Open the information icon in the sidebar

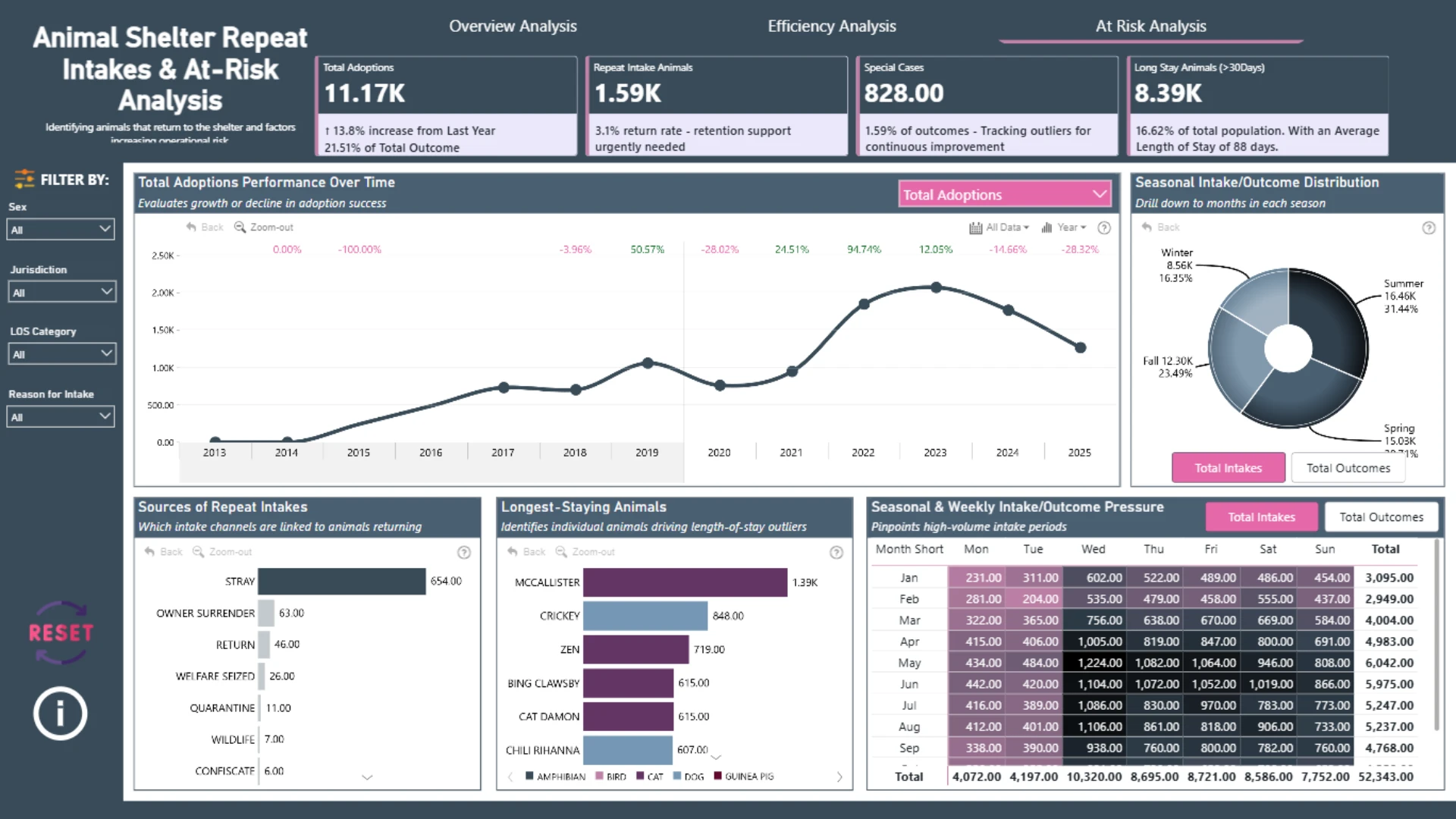click(x=60, y=714)
